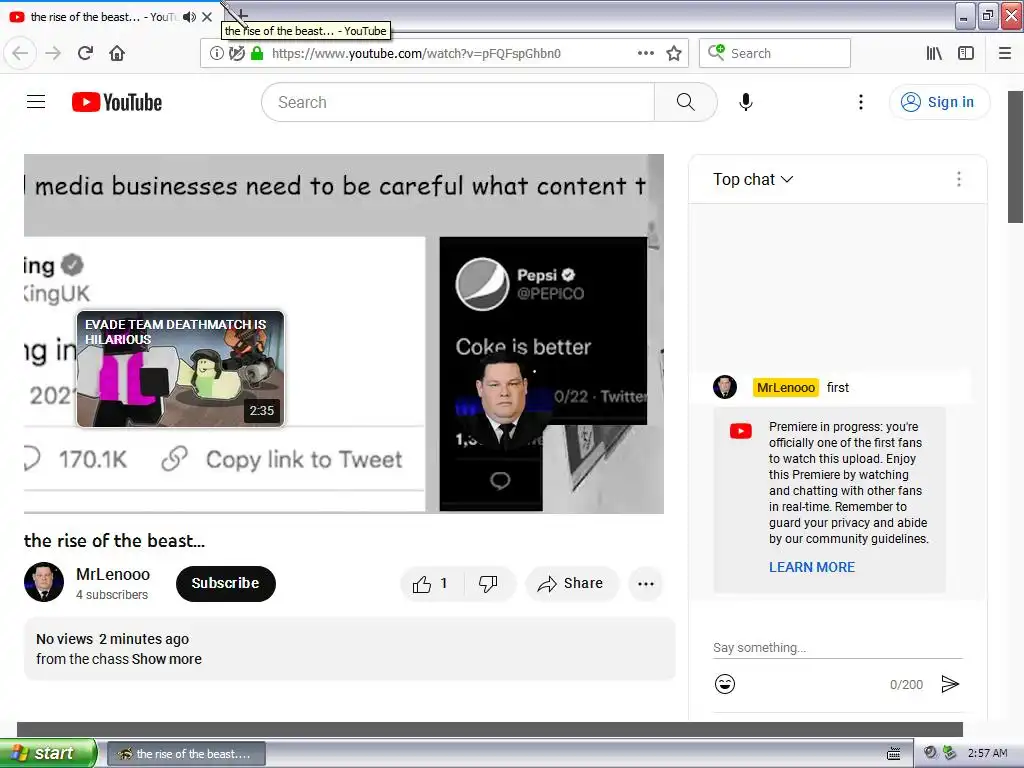Dislike the video with thumbs down
The width and height of the screenshot is (1024, 768).
489,583
